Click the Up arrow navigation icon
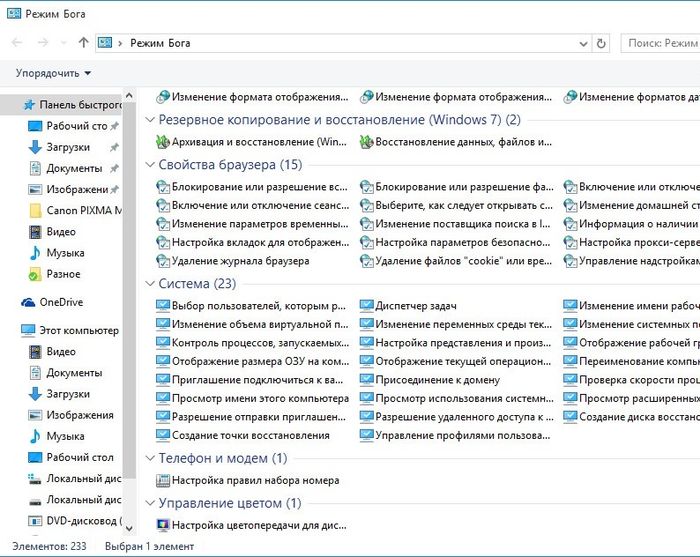 (x=83, y=43)
